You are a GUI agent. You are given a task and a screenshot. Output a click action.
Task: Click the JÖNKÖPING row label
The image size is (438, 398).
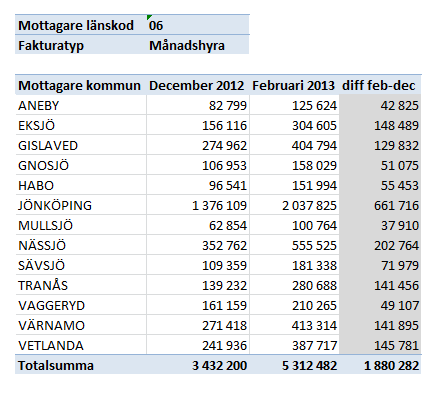[x=55, y=205]
